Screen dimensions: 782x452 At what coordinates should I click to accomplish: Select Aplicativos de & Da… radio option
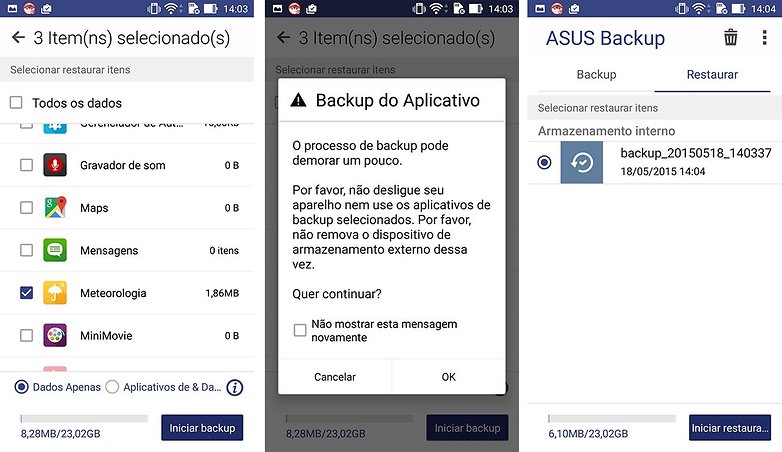112,387
